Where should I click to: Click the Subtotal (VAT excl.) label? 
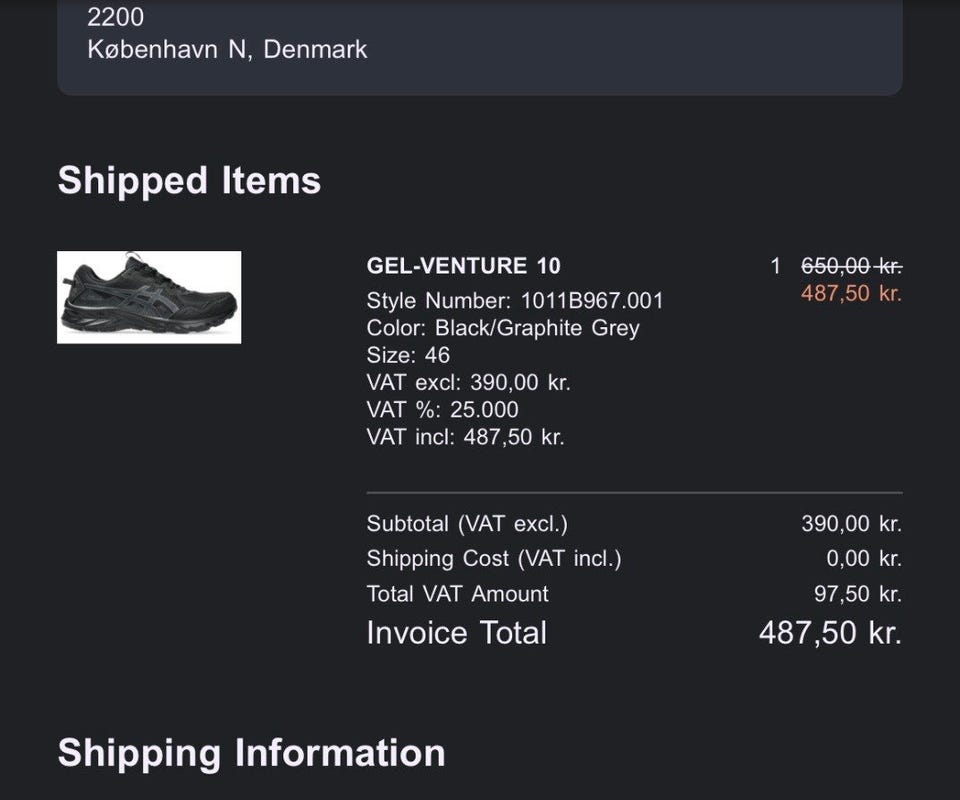point(467,524)
